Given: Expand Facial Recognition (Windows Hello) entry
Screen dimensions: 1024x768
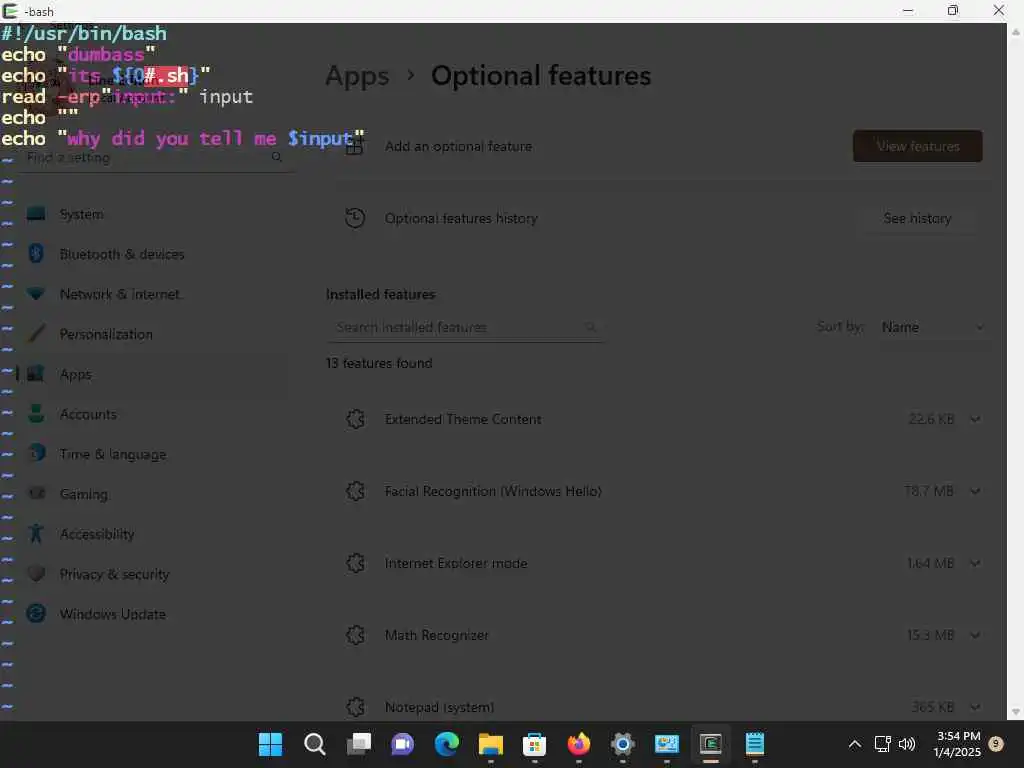Looking at the screenshot, I should click(975, 491).
